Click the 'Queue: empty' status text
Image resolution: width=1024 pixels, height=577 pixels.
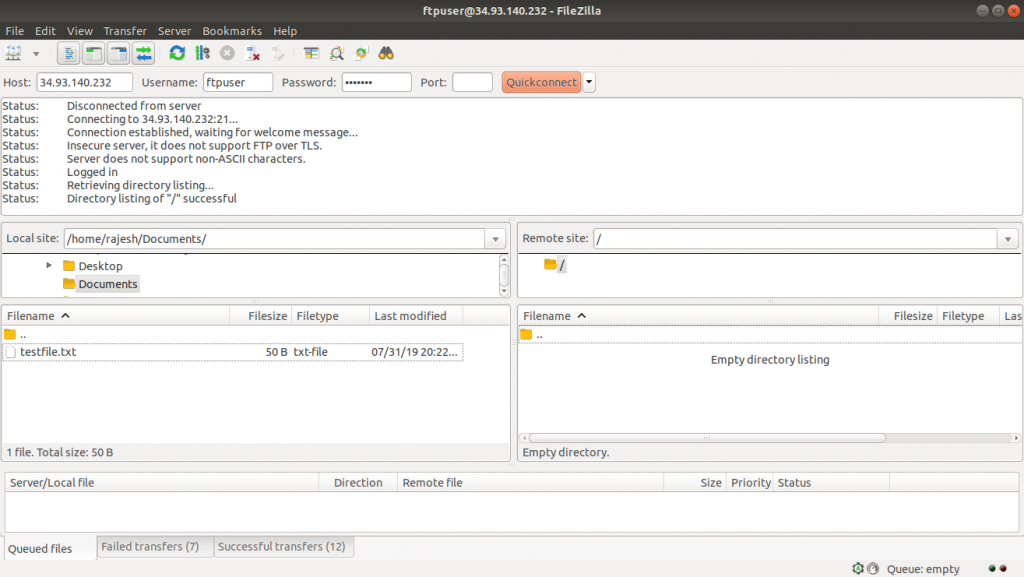tap(923, 569)
